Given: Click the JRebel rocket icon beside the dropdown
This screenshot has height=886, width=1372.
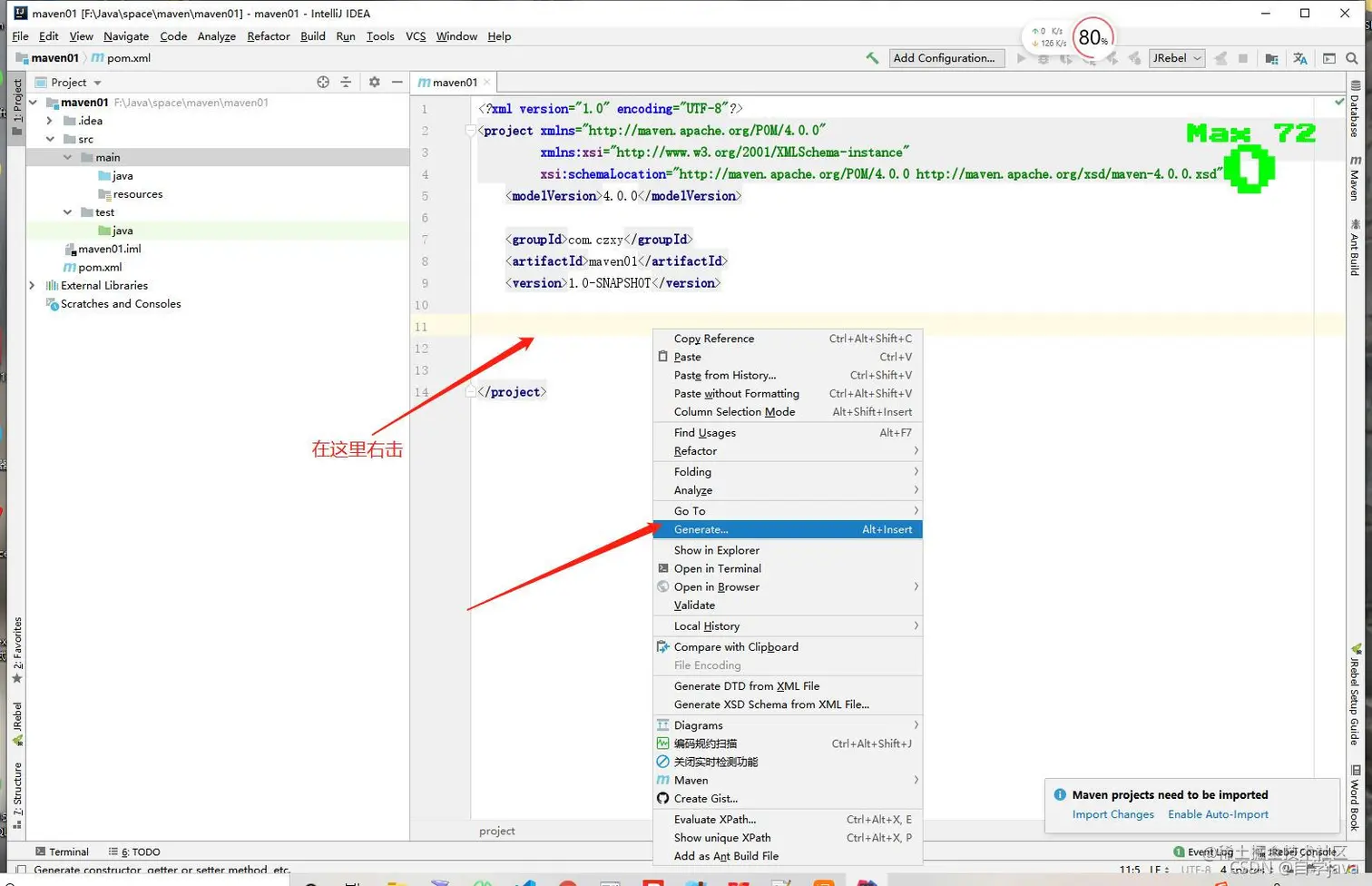Looking at the screenshot, I should (x=1221, y=58).
